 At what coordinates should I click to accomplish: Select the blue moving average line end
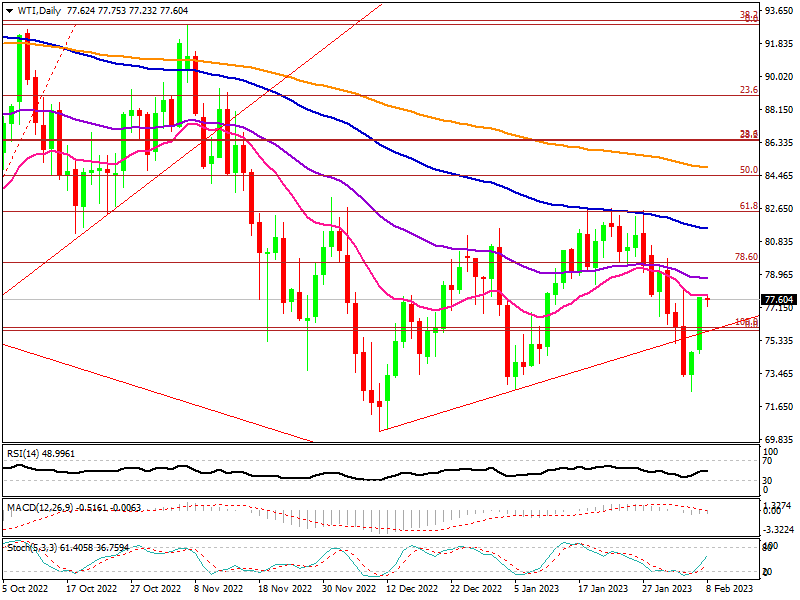coord(705,228)
